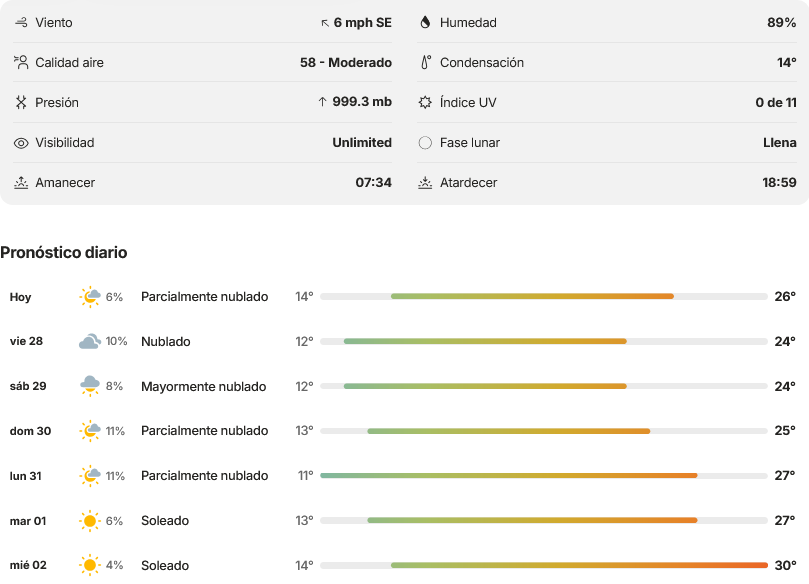Click the mié 02 temperature range bar

pyautogui.click(x=544, y=565)
